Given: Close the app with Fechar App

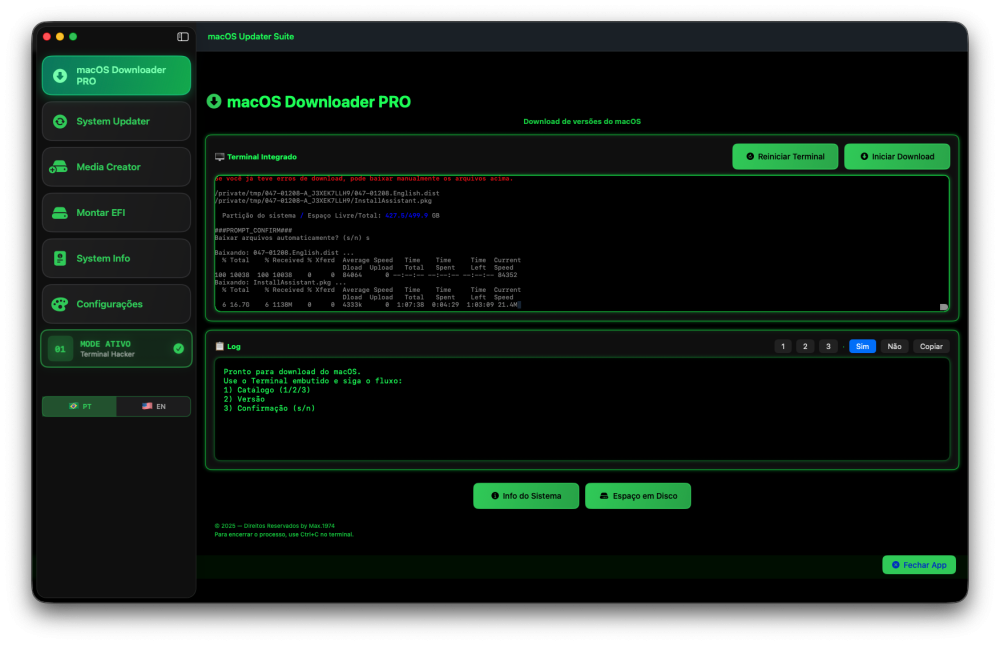Looking at the screenshot, I should [919, 565].
